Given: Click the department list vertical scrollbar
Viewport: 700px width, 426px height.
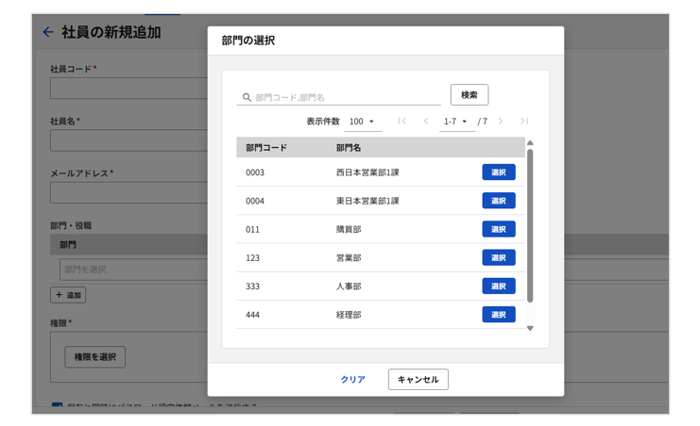Looking at the screenshot, I should click(x=530, y=226).
